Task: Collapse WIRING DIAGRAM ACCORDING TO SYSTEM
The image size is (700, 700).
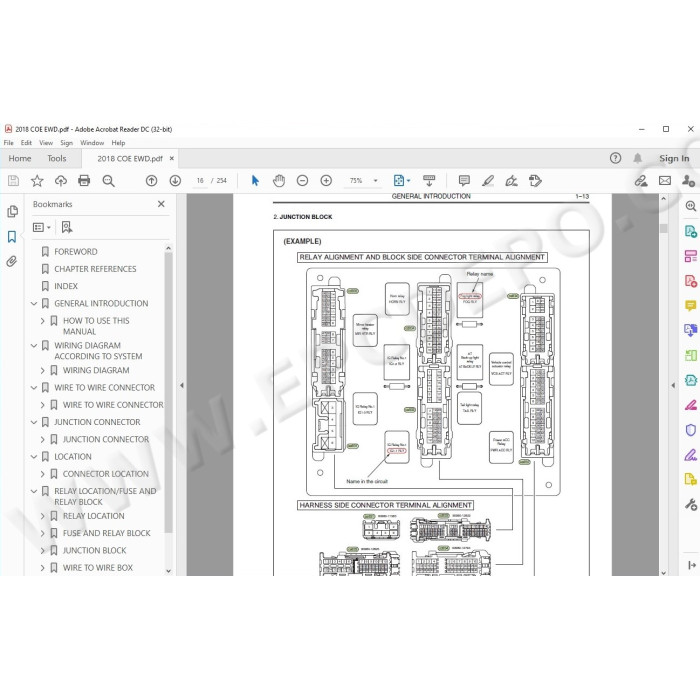Action: pos(33,346)
